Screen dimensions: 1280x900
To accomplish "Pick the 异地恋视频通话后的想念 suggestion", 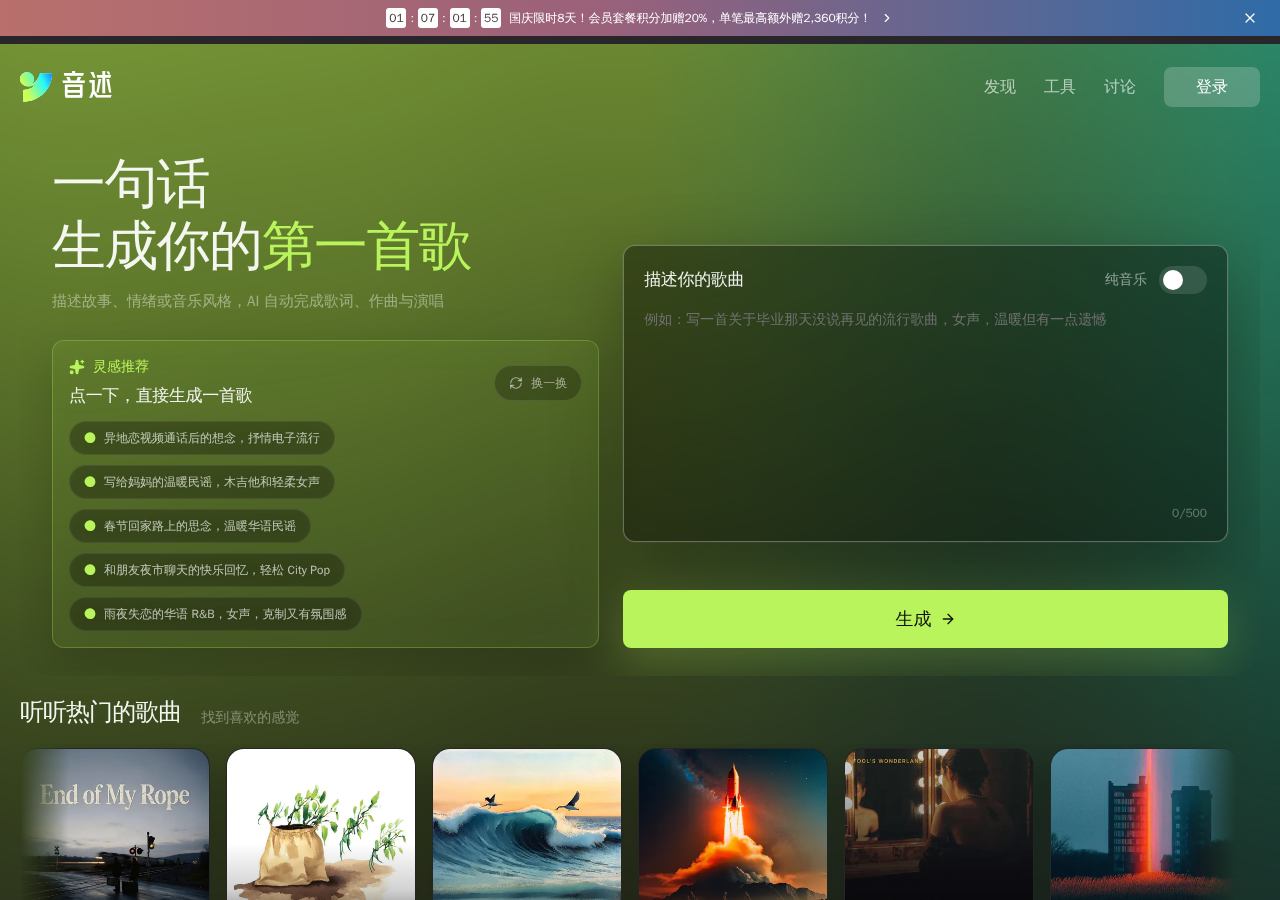I will click(202, 438).
